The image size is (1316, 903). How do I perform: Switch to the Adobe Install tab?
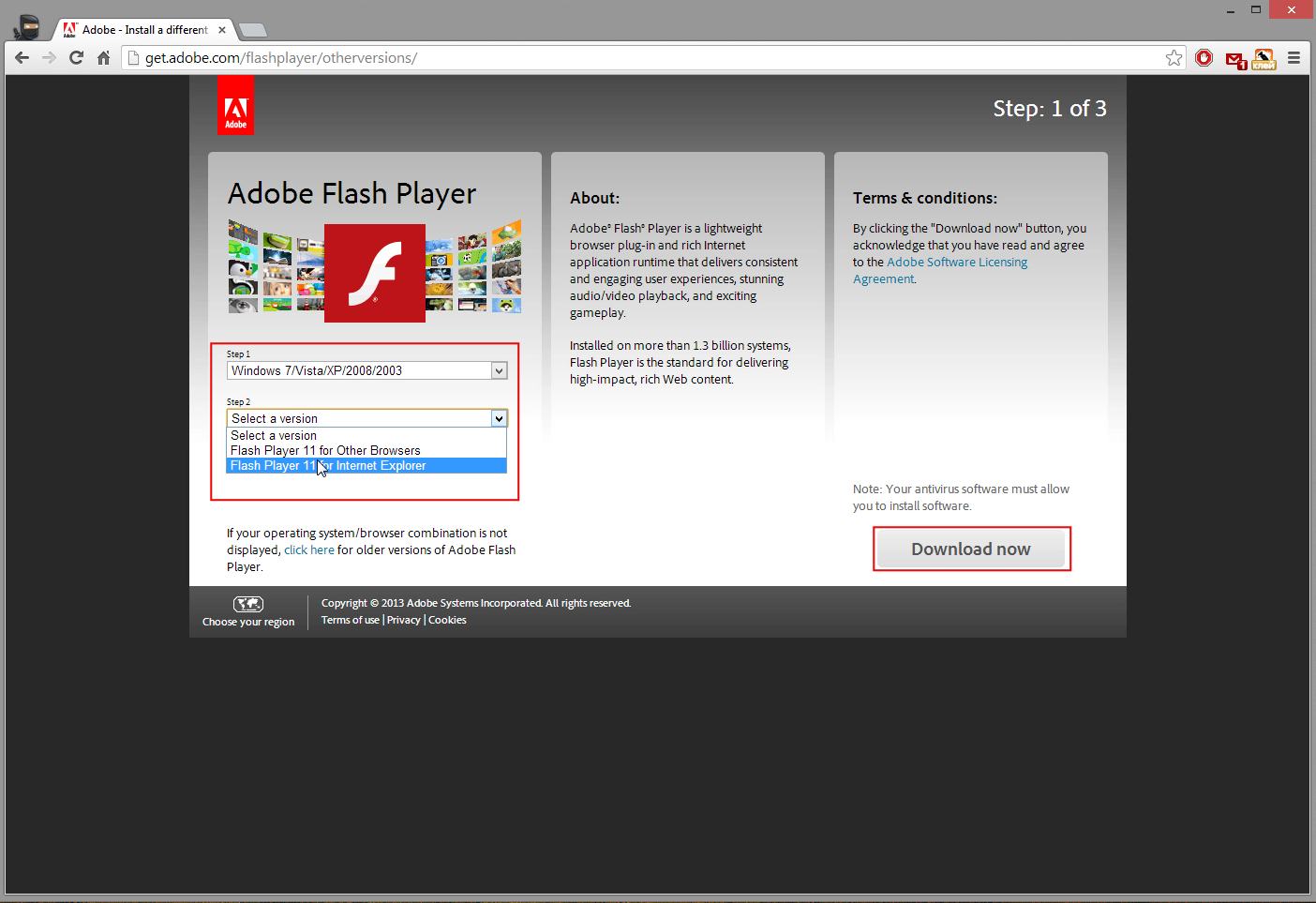(x=141, y=29)
